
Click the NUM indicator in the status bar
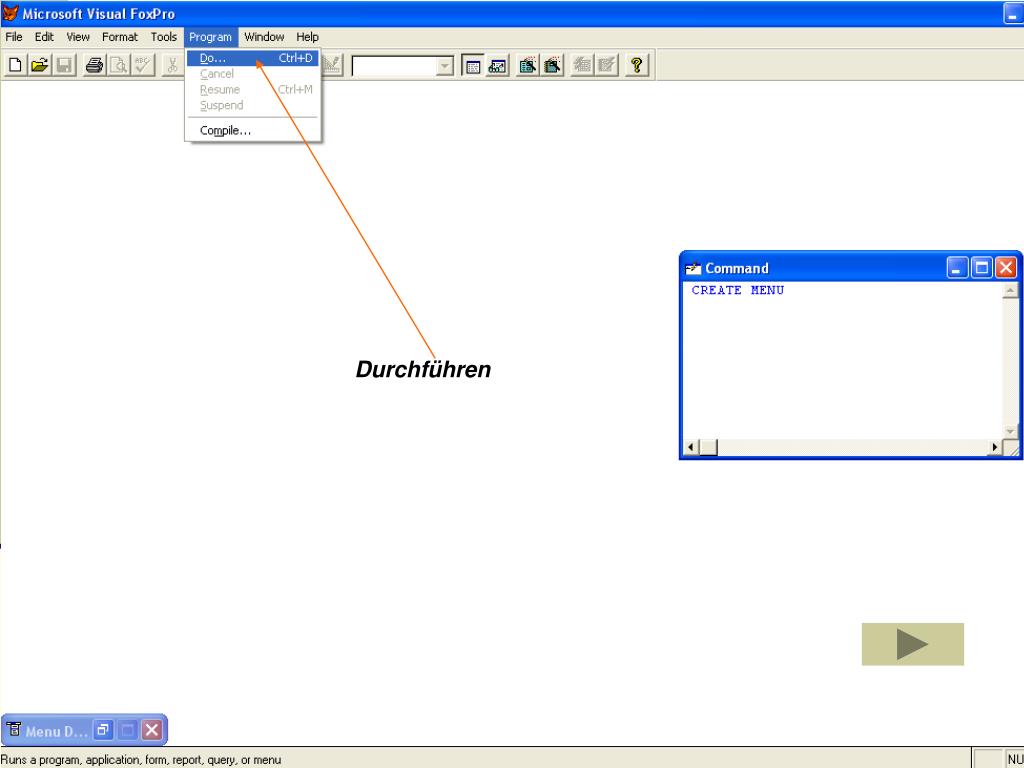1016,760
